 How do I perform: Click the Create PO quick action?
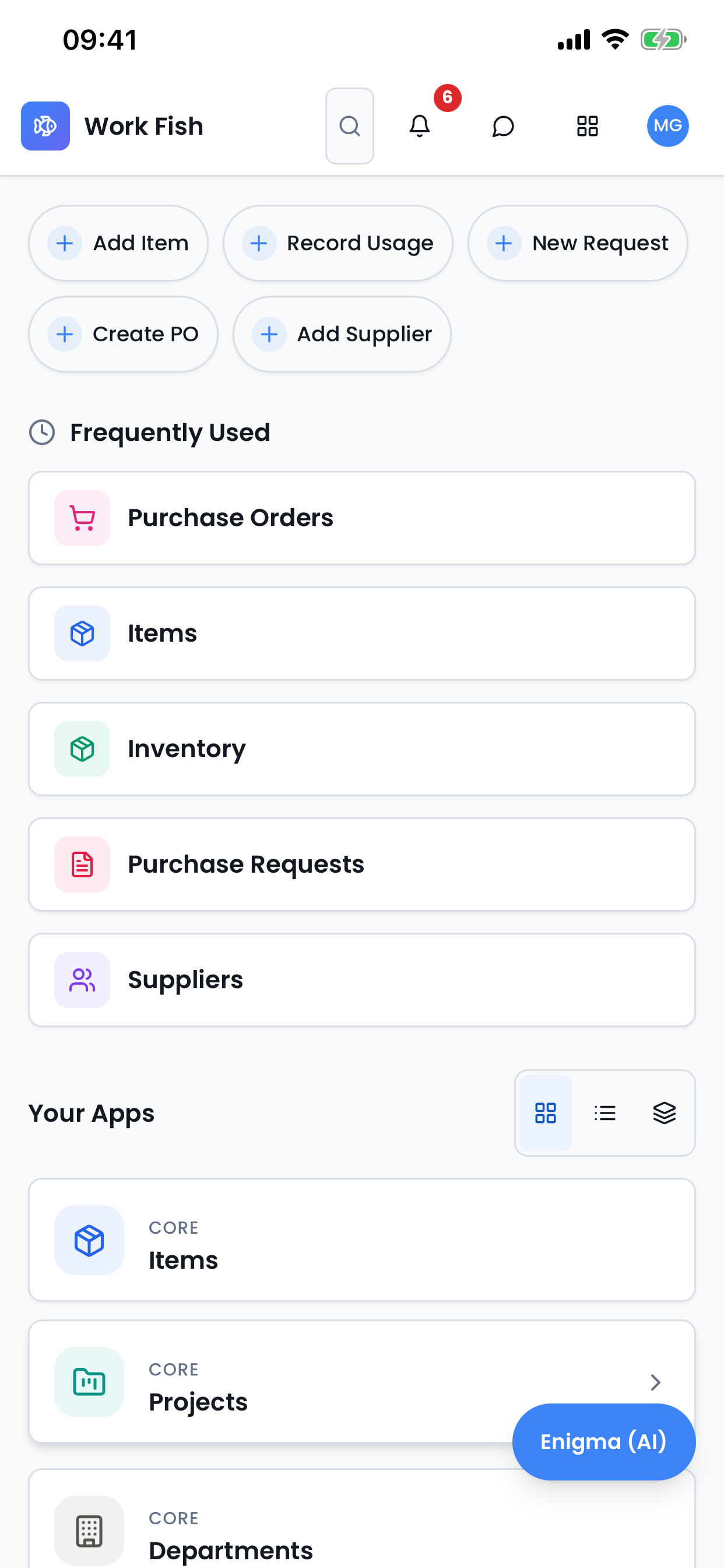[124, 334]
